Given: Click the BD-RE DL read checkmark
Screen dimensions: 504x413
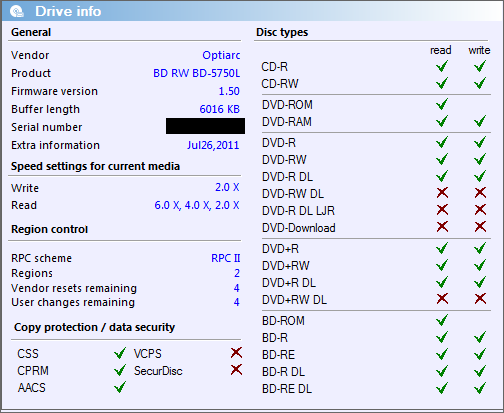Looking at the screenshot, I should pos(442,388).
